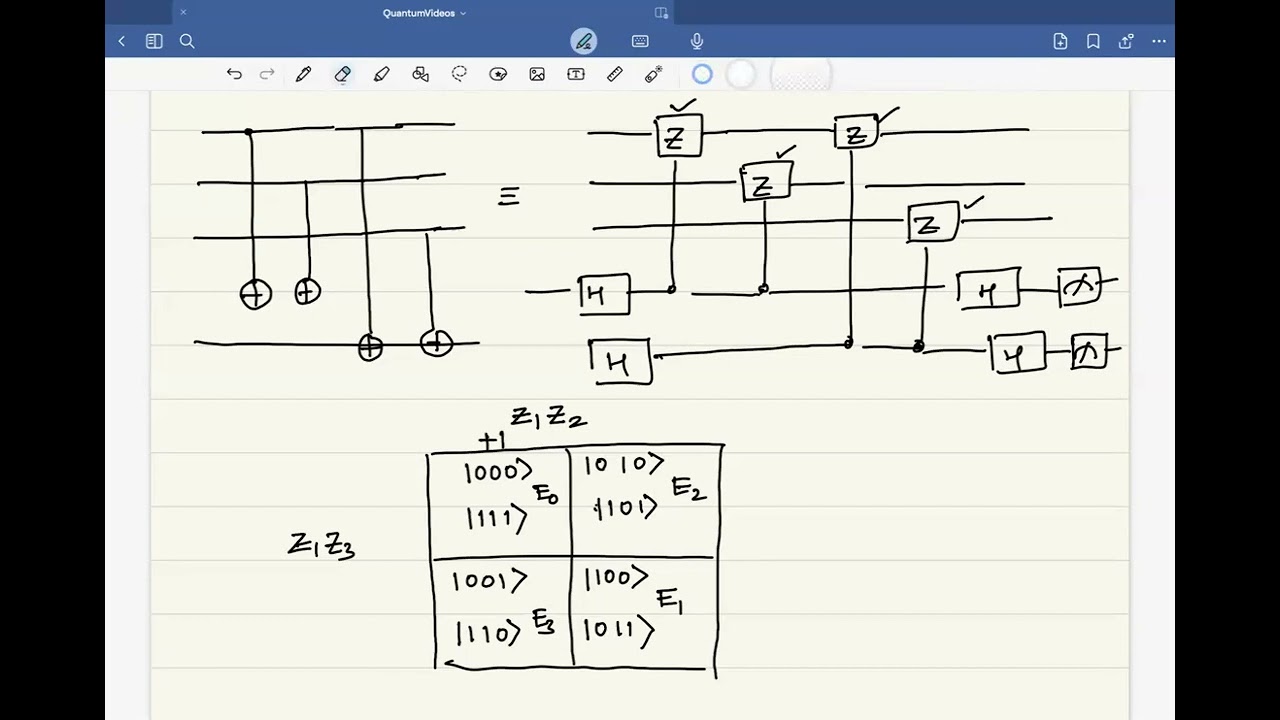Open the more options ellipsis menu
This screenshot has height=720, width=1280.
[x=1159, y=41]
